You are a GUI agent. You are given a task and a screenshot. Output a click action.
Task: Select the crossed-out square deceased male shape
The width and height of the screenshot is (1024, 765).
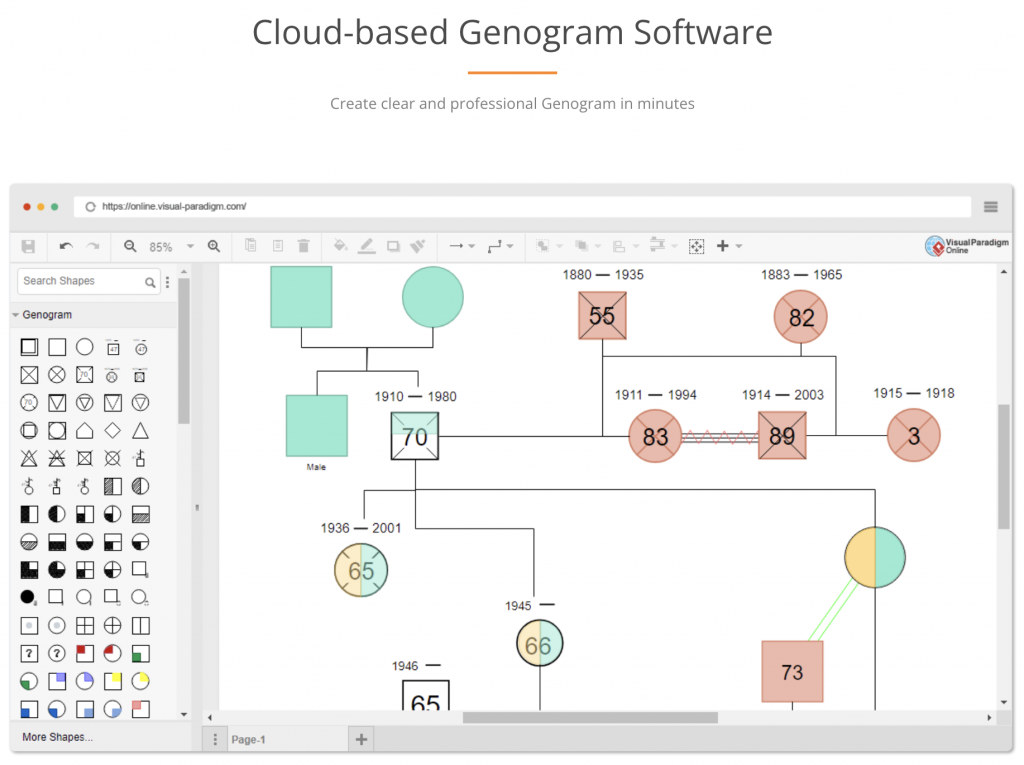(29, 374)
